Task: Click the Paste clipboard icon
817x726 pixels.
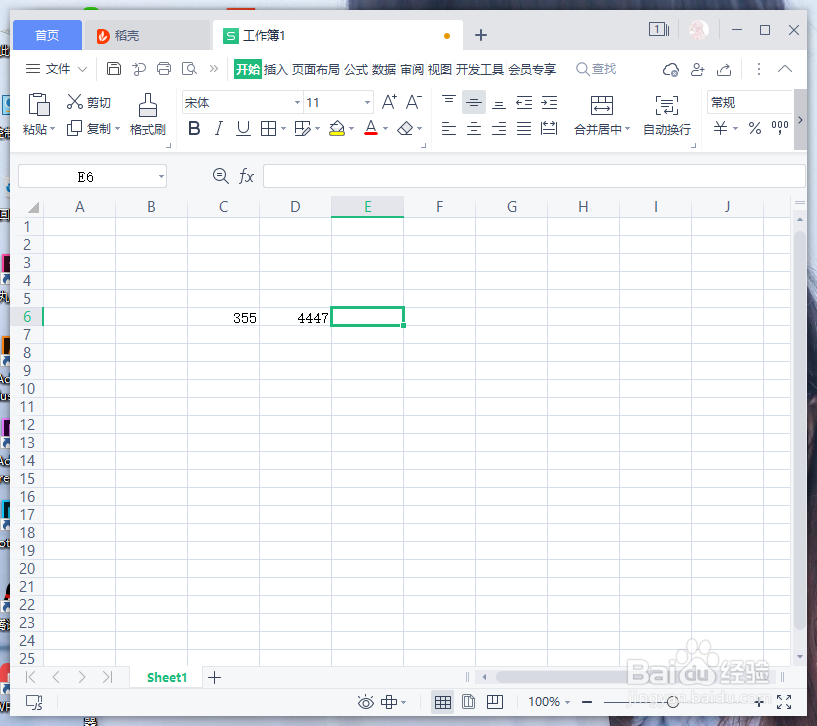Action: (39, 104)
